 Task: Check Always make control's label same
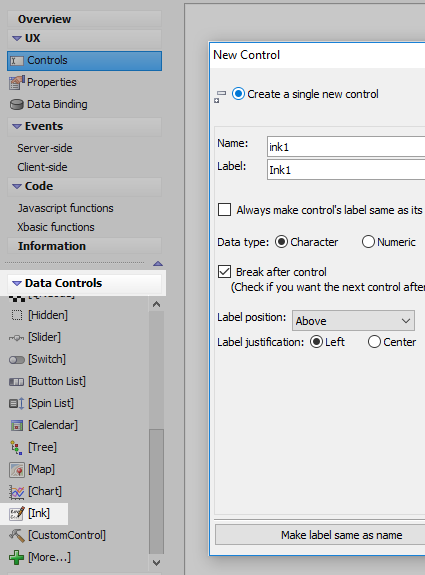224,210
